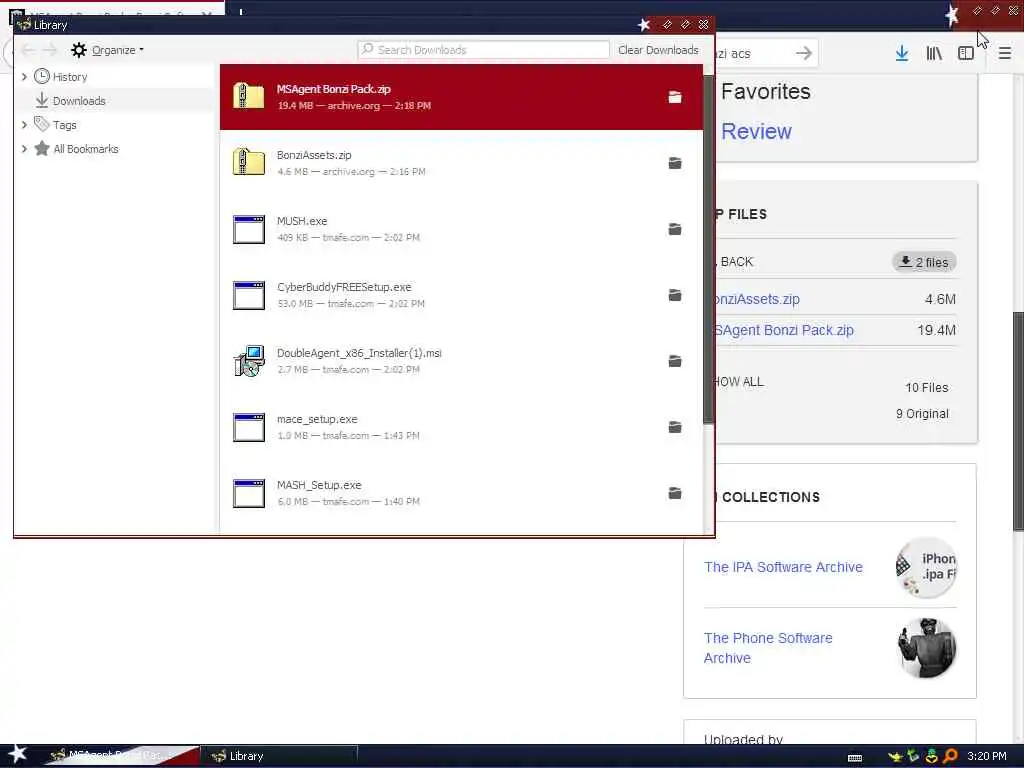Select History in the Library sidebar
This screenshot has width=1024, height=768.
pyautogui.click(x=70, y=77)
